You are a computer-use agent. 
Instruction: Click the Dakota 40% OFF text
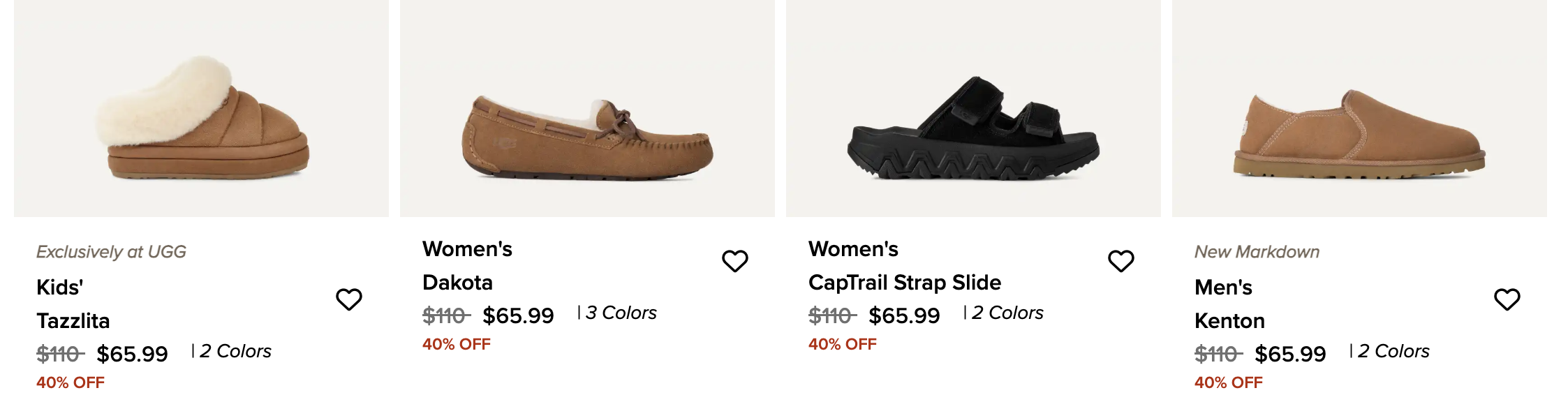click(x=457, y=344)
